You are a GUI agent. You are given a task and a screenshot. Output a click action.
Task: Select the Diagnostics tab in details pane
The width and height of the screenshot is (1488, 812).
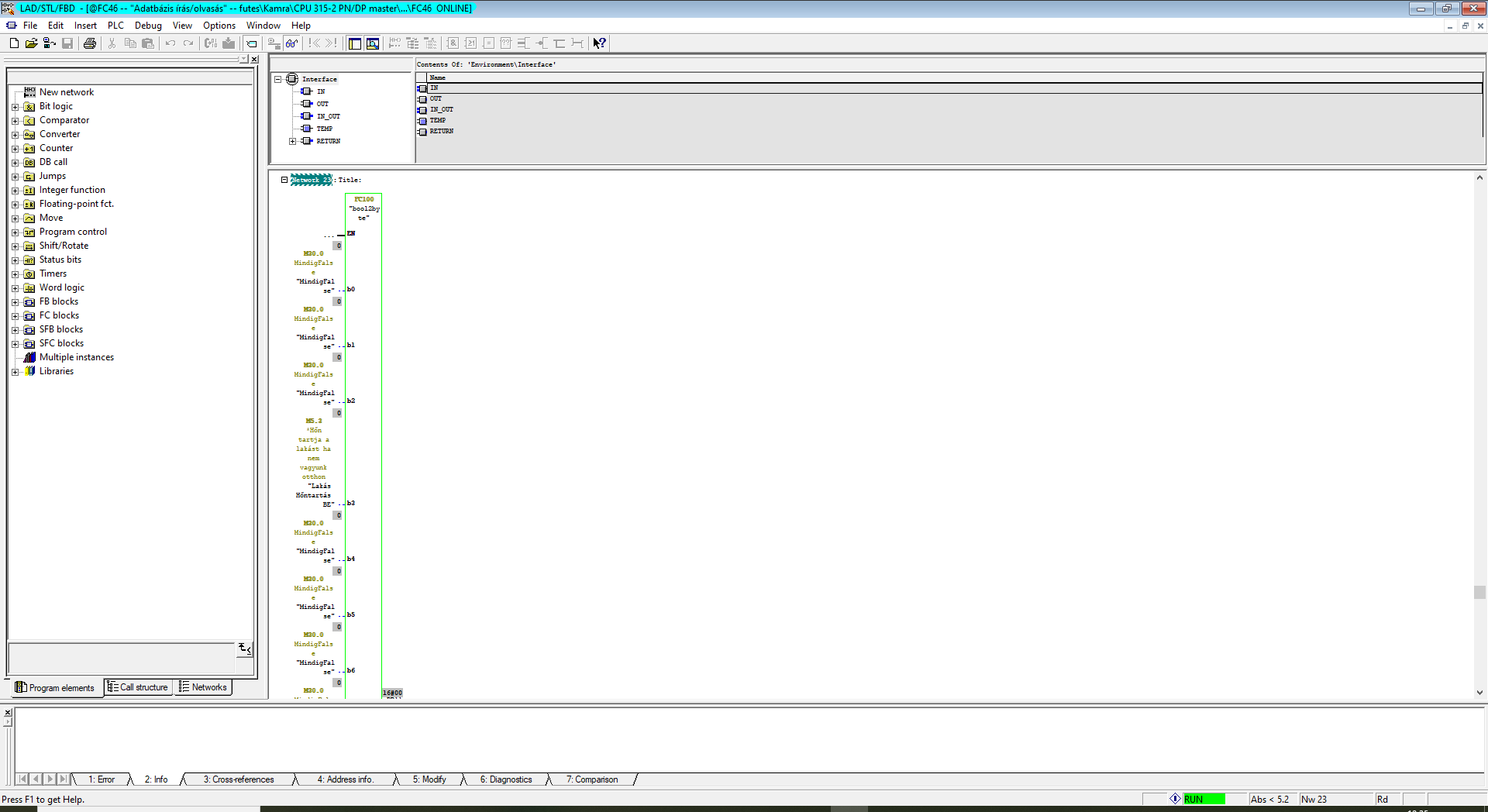(505, 779)
